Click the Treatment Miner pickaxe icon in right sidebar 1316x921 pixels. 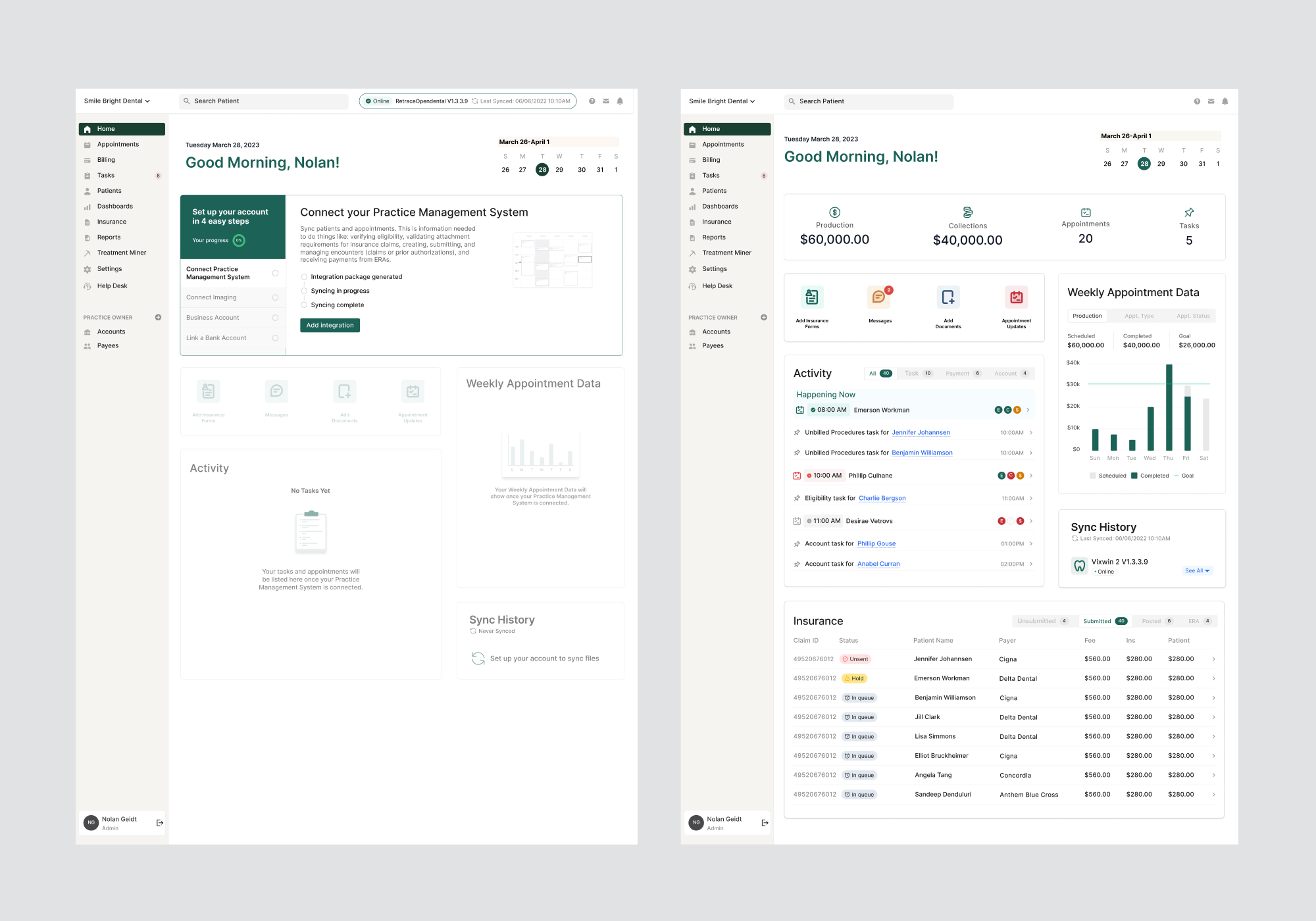692,253
